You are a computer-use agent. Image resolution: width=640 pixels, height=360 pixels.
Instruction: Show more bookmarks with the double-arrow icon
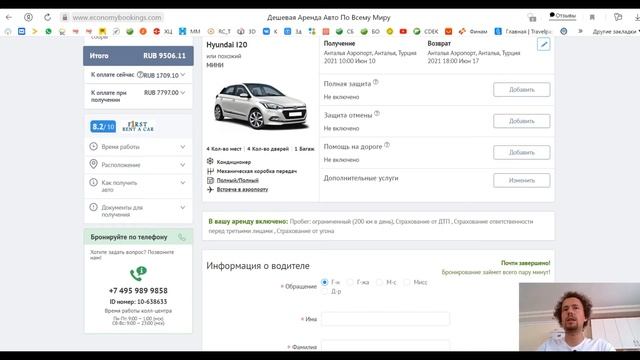(580, 31)
